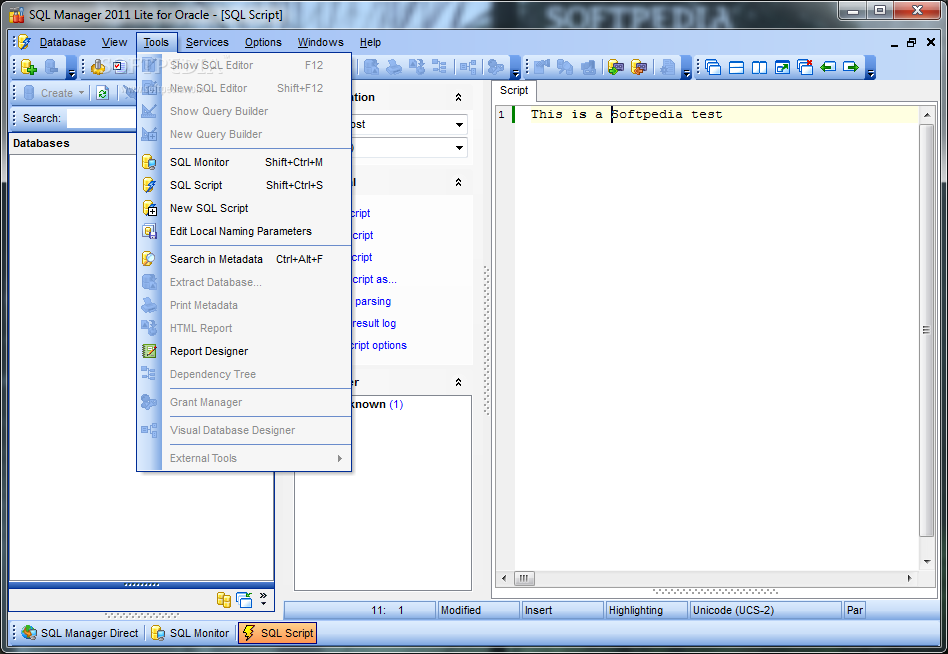The height and width of the screenshot is (654, 948).
Task: Click the green Refresh icon beside Create
Action: tap(103, 93)
